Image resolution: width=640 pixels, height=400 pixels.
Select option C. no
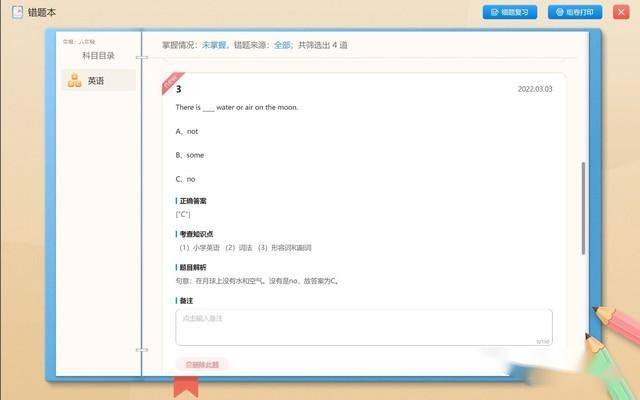185,179
